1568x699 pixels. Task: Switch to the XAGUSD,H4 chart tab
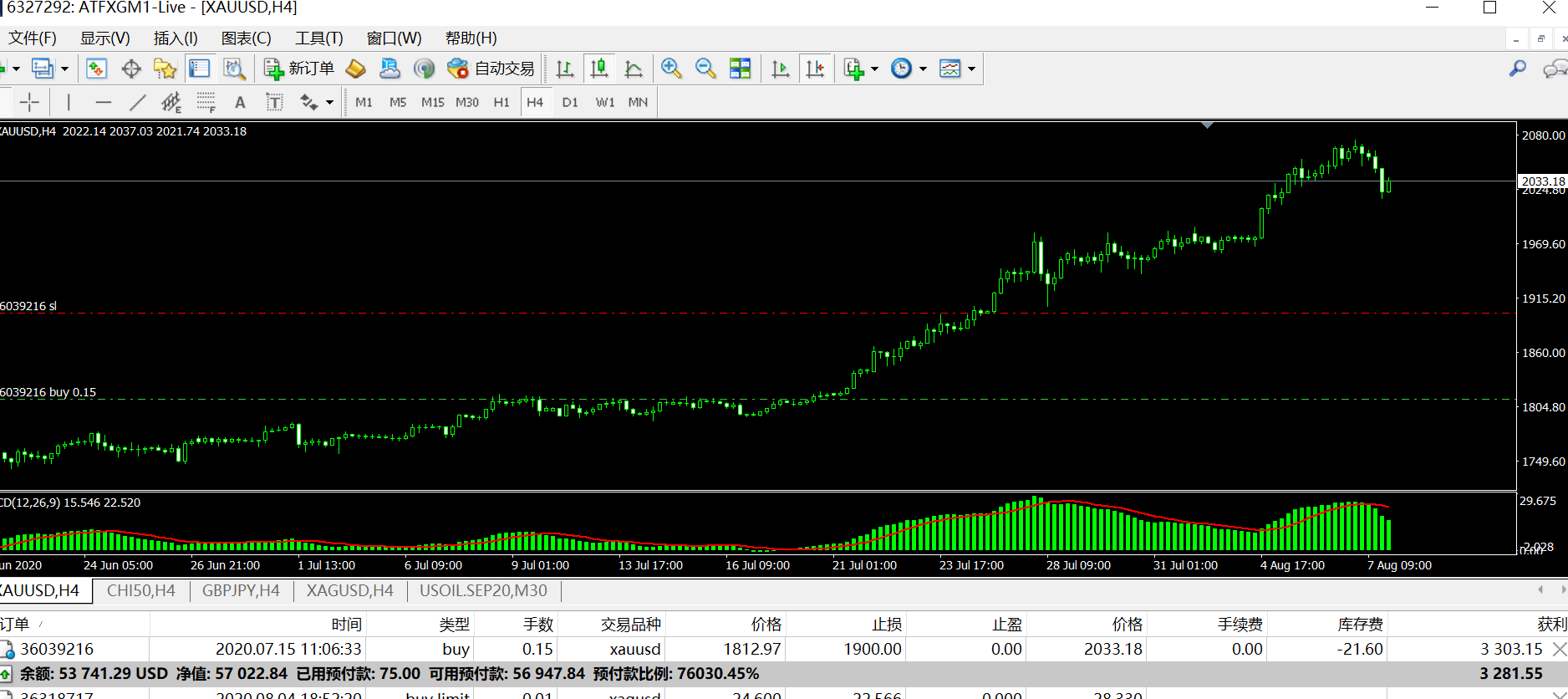click(350, 591)
